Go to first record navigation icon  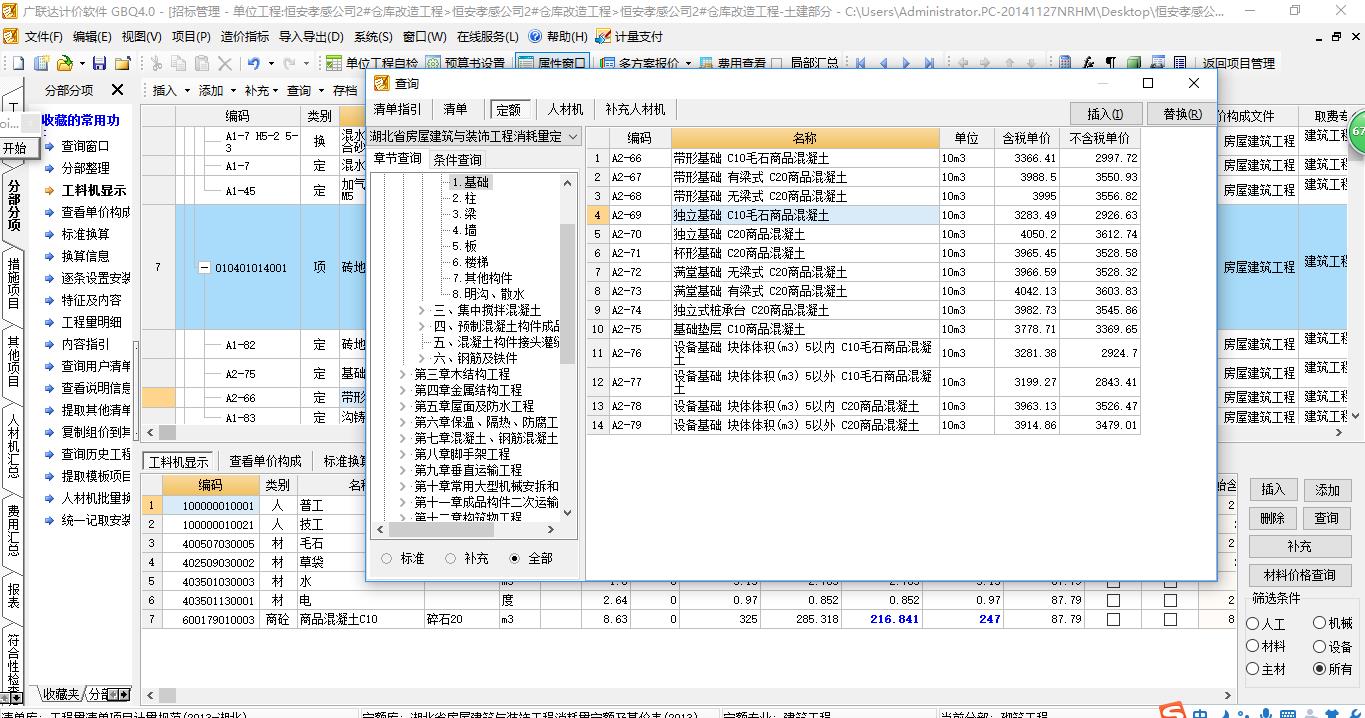[861, 63]
